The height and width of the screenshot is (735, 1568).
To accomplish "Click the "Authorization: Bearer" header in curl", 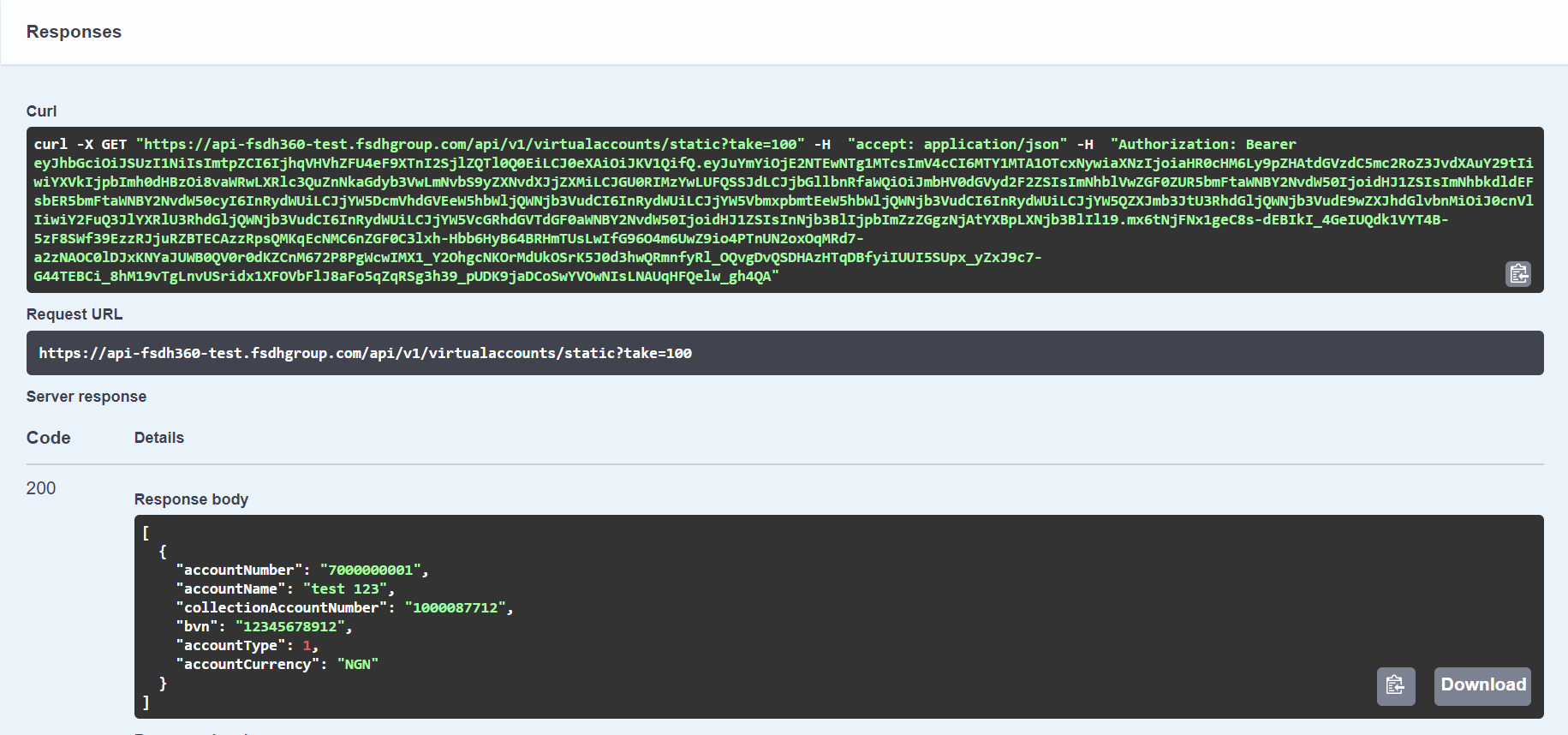I will (x=1202, y=144).
